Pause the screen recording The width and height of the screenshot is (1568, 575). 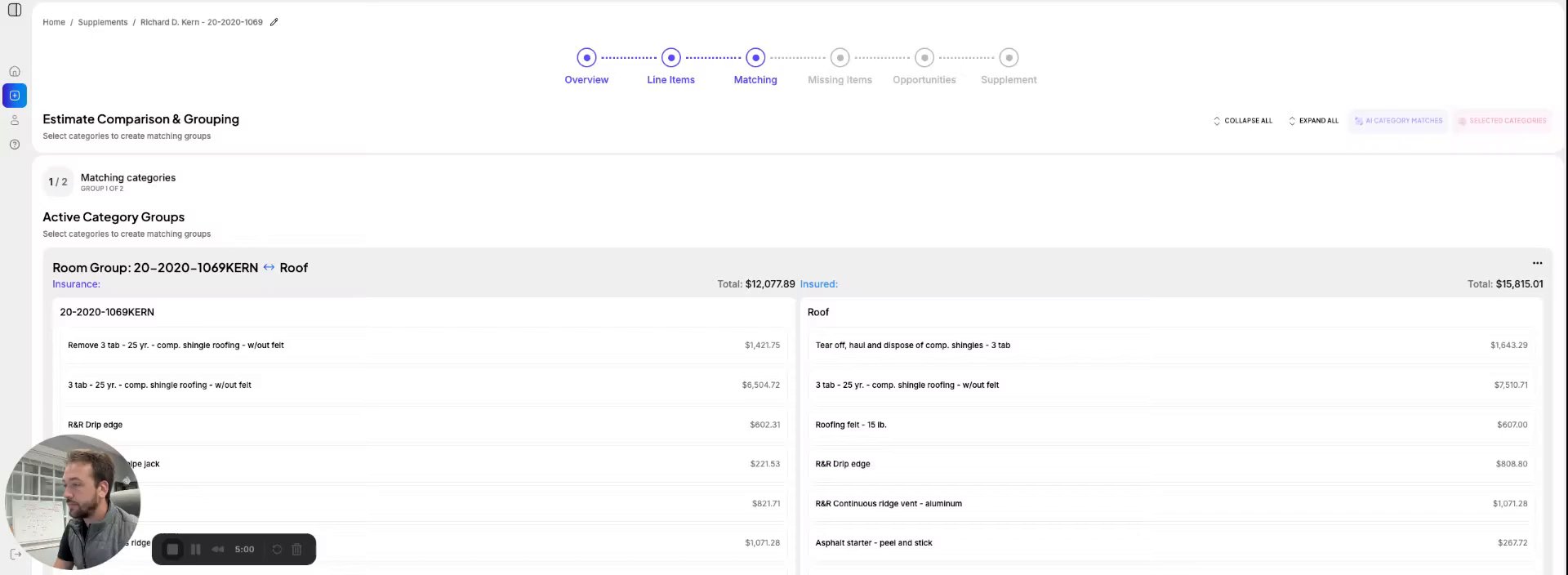pos(195,550)
